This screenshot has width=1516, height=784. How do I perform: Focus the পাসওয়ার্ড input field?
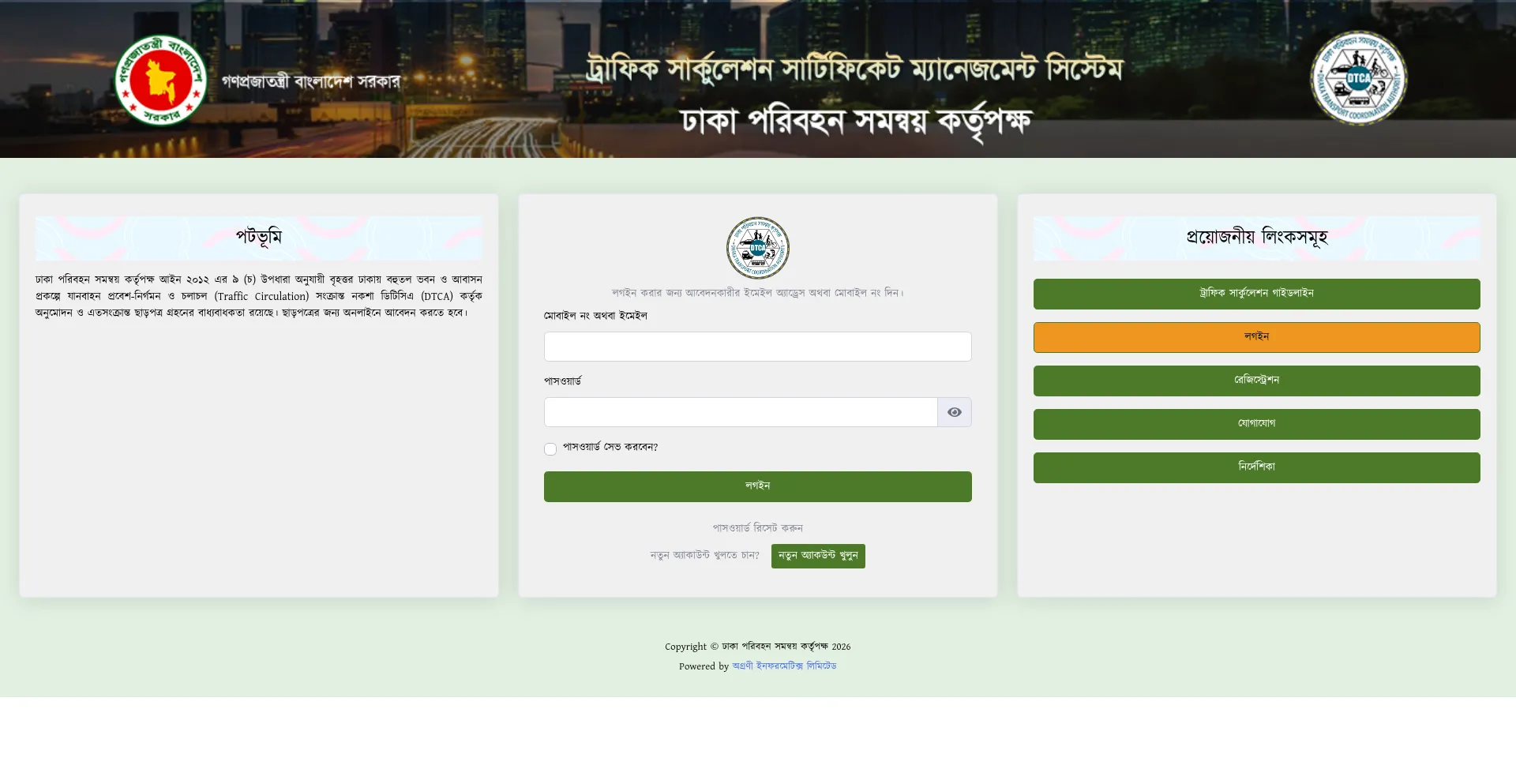741,412
